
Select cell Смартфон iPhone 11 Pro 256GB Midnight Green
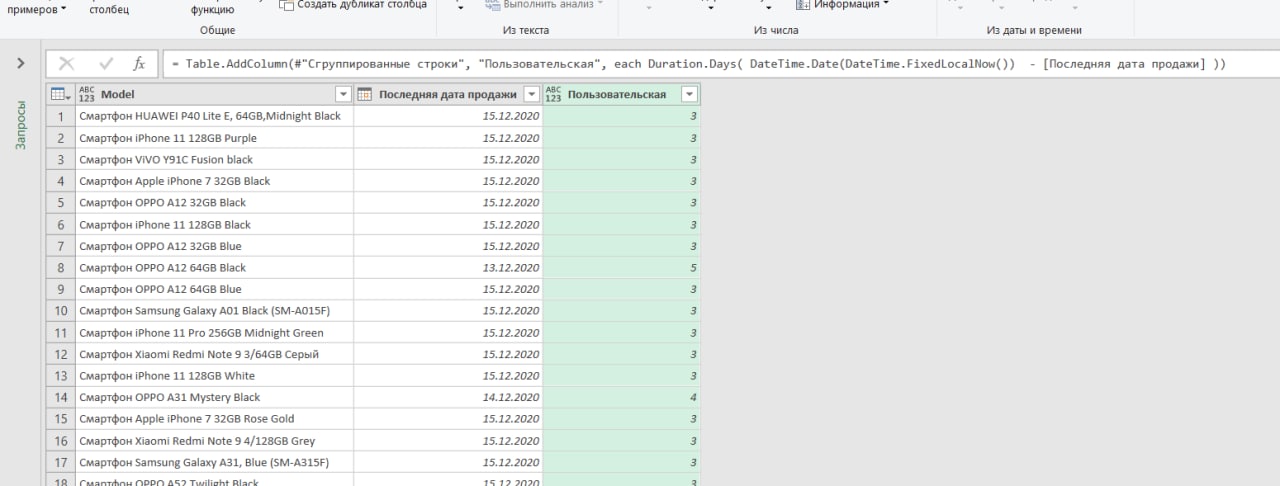[x=213, y=333]
